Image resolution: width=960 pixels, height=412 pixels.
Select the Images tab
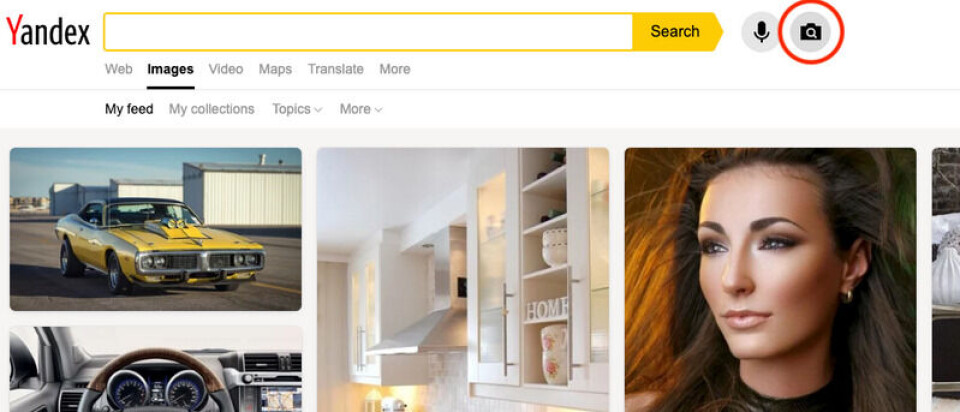click(x=170, y=69)
